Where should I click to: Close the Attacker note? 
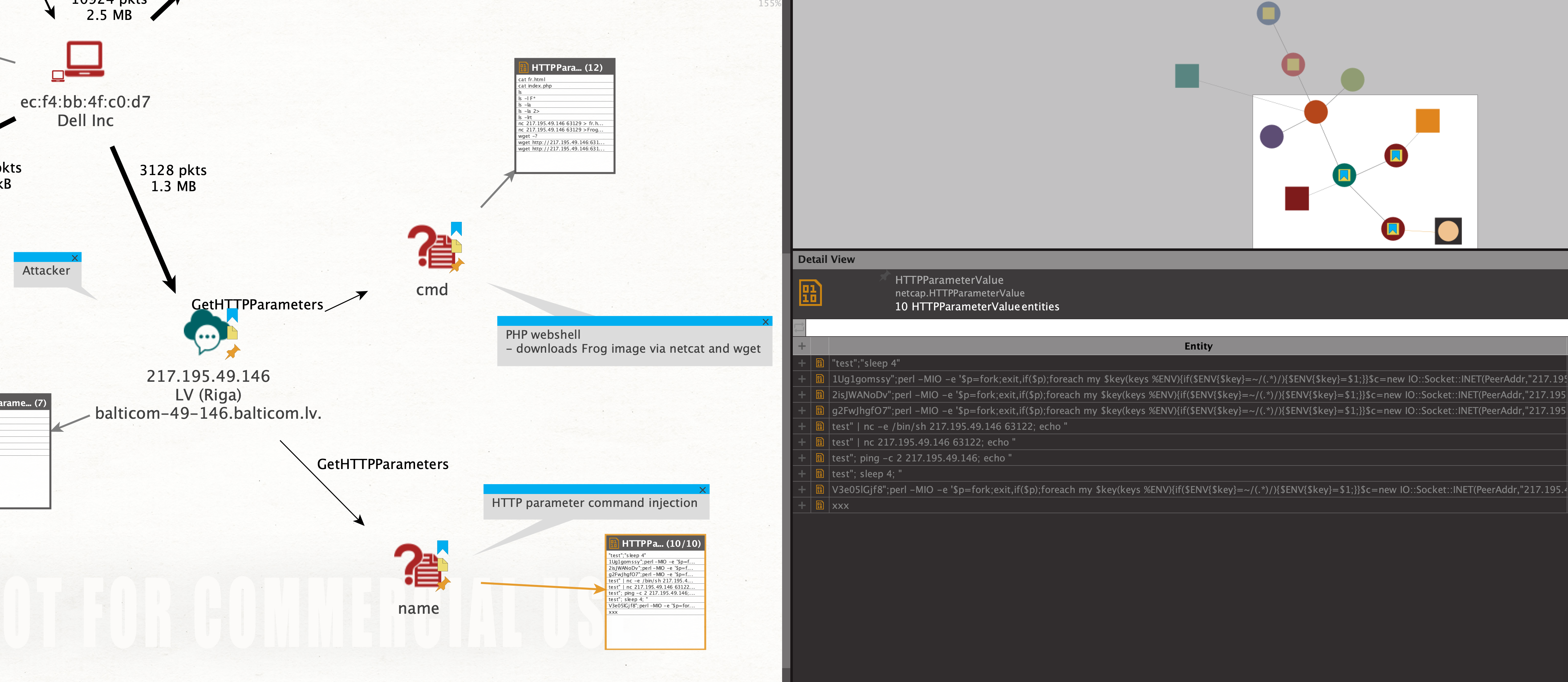(75, 258)
